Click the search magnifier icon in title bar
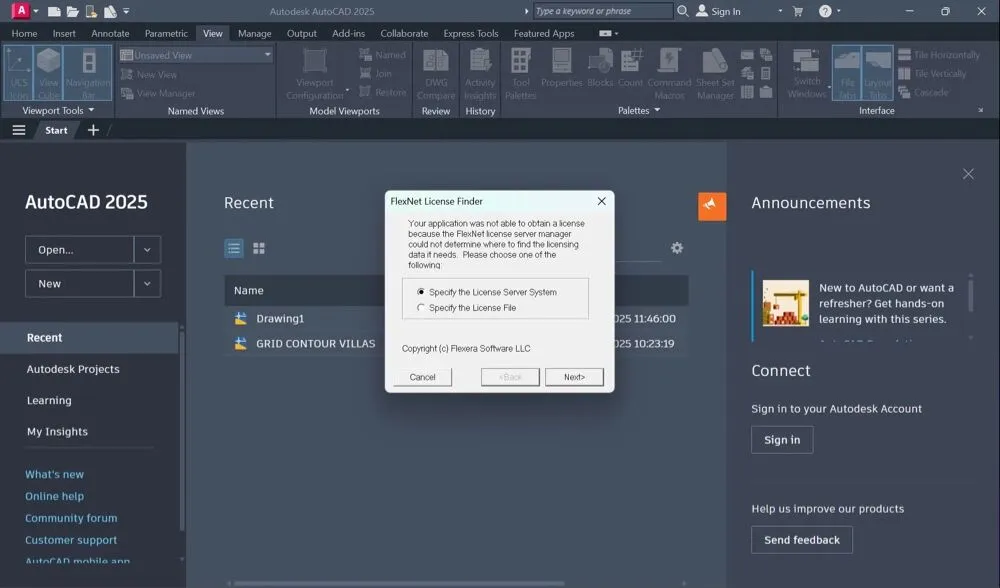The image size is (1000, 588). tap(682, 11)
